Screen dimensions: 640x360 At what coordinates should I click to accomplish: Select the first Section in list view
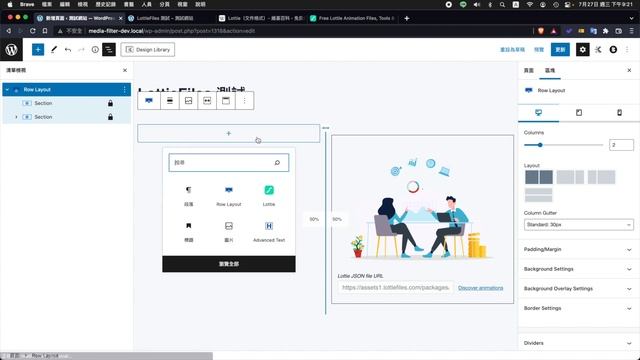point(43,103)
